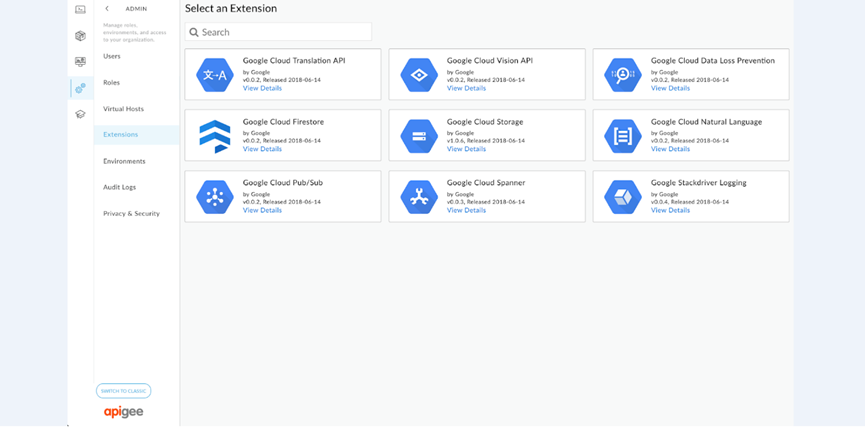View Details for Google Stackdriver Logging
This screenshot has width=865, height=427.
coord(670,210)
